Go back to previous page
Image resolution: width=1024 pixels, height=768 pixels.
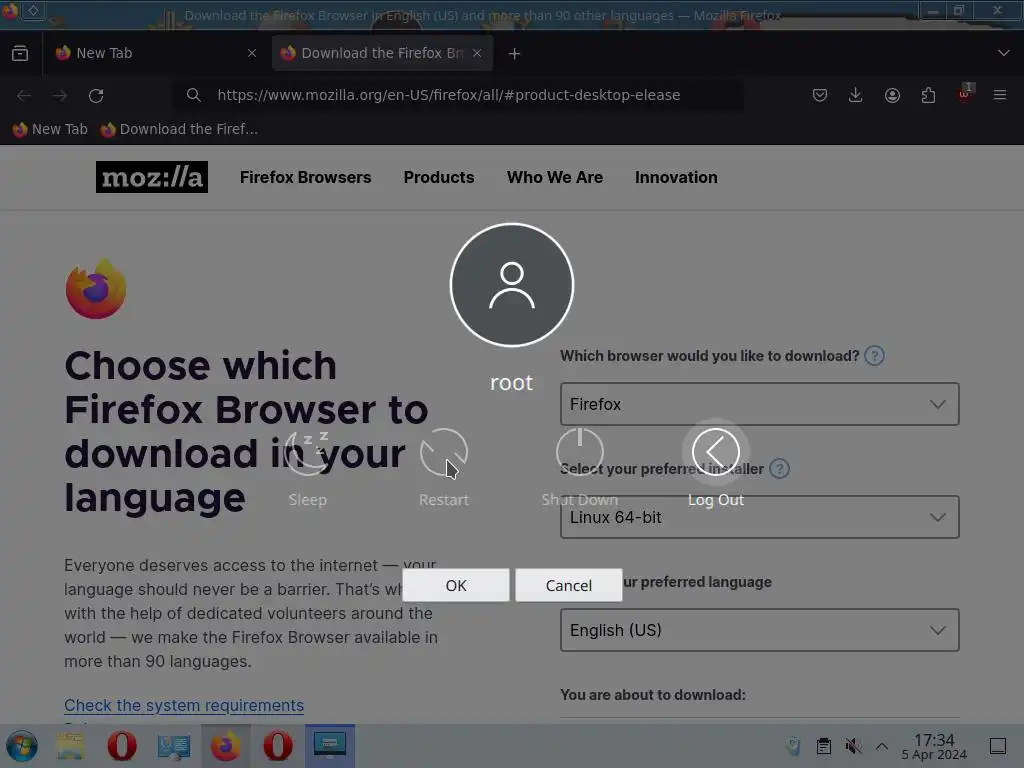pyautogui.click(x=24, y=95)
